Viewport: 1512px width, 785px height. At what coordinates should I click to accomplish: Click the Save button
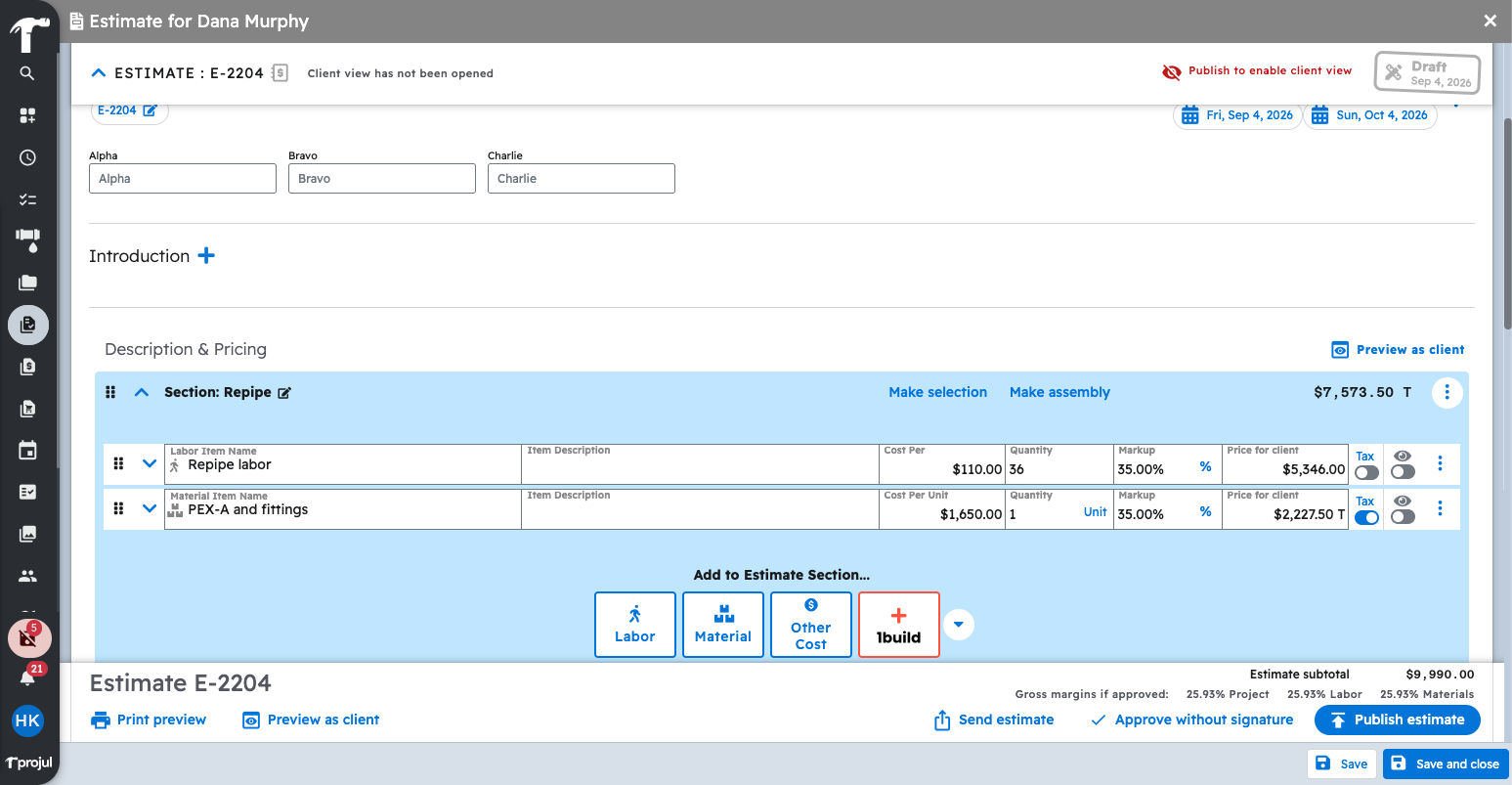tap(1342, 763)
